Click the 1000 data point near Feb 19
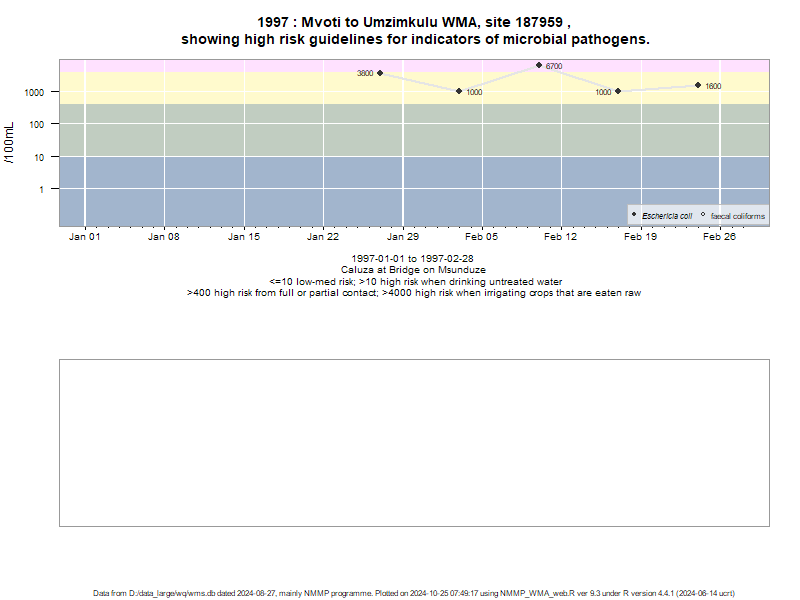 618,91
